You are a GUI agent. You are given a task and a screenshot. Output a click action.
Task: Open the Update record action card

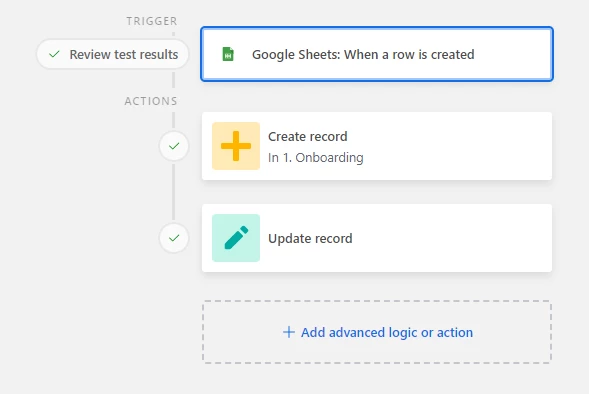[377, 238]
